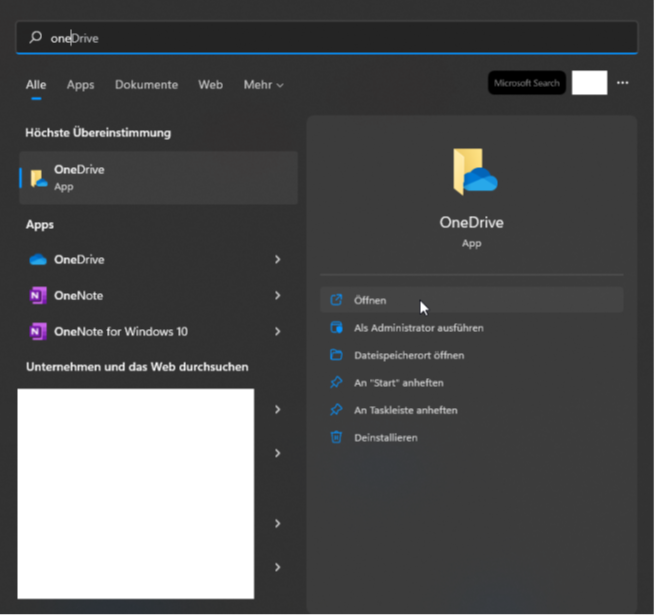Image resolution: width=655 pixels, height=615 pixels.
Task: Click the OneDrive cloud icon under Apps
Action: [x=38, y=260]
